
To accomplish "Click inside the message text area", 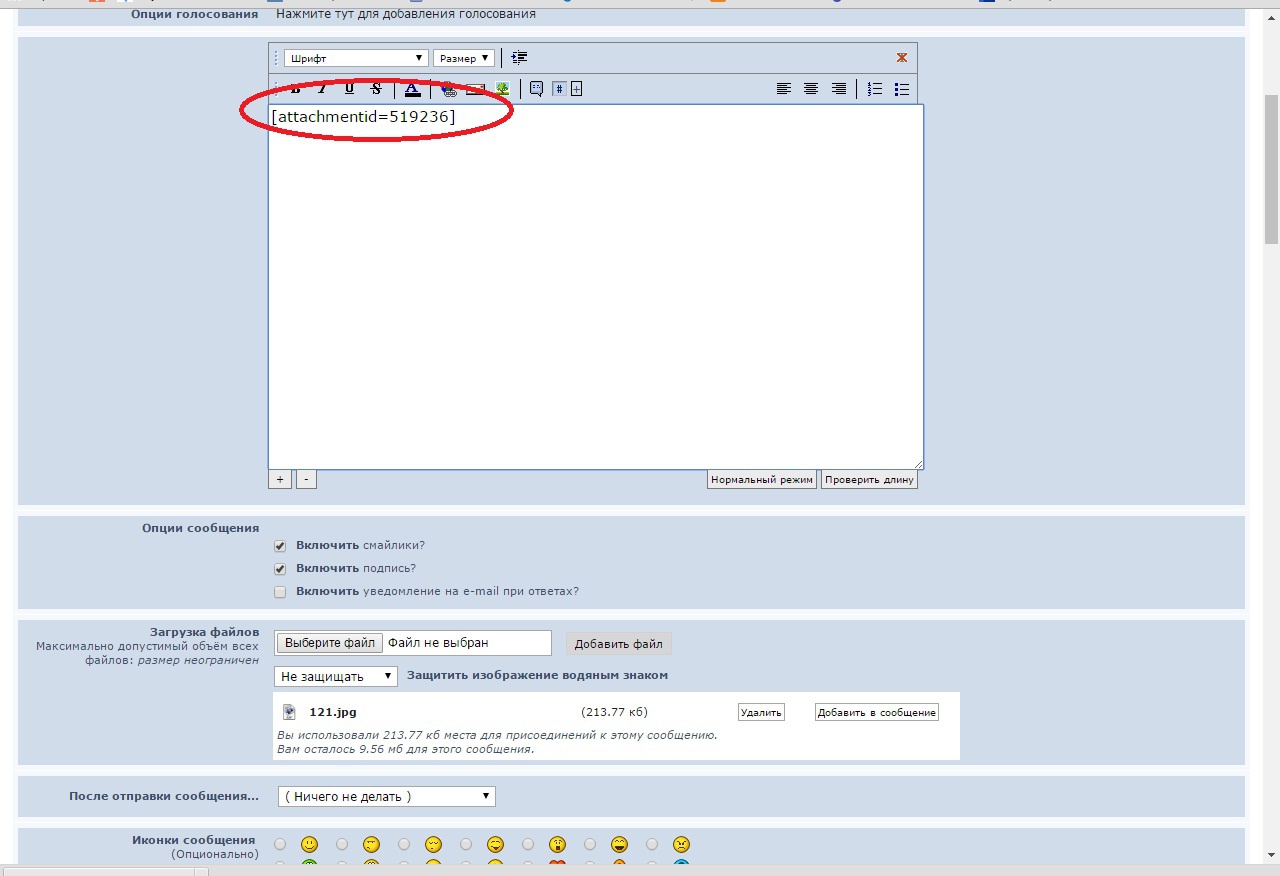I will [x=596, y=287].
